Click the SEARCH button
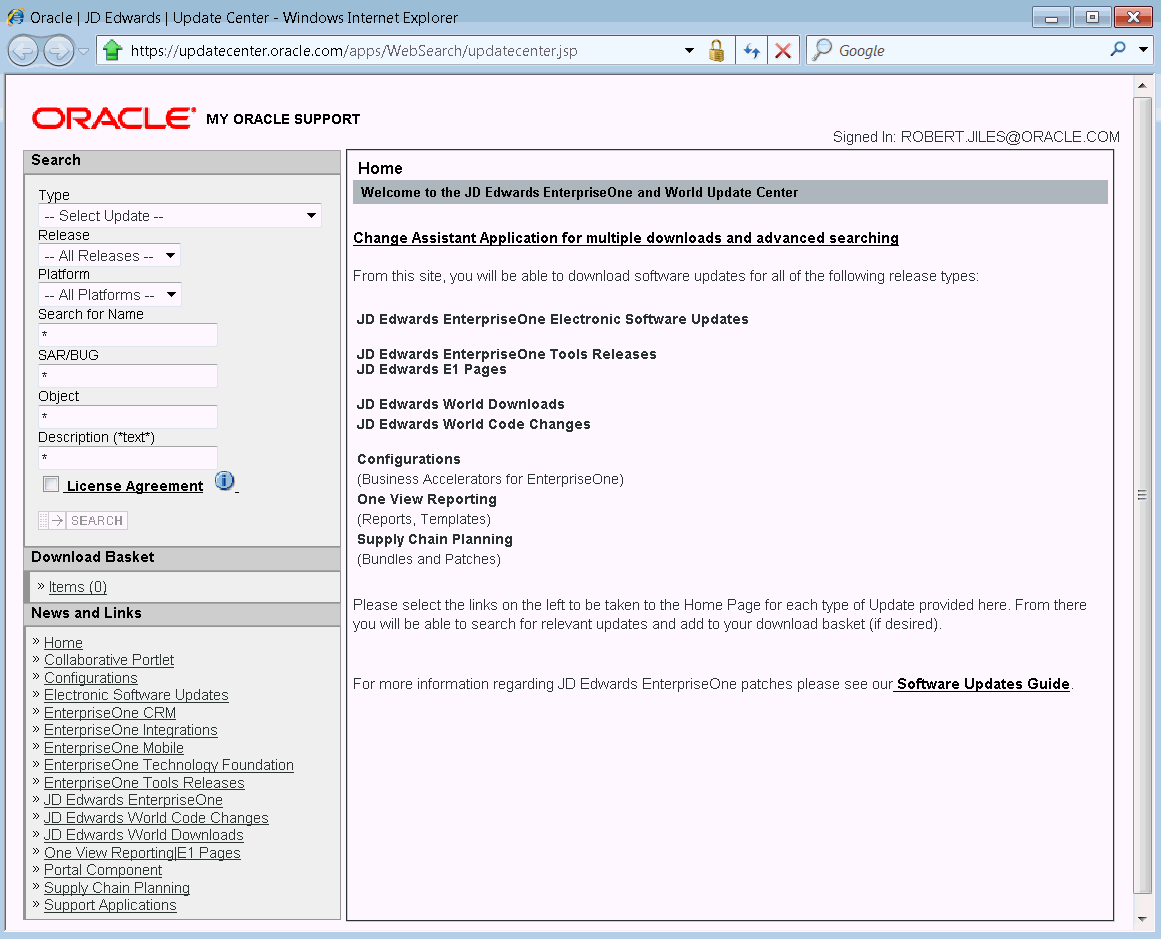 [x=83, y=521]
